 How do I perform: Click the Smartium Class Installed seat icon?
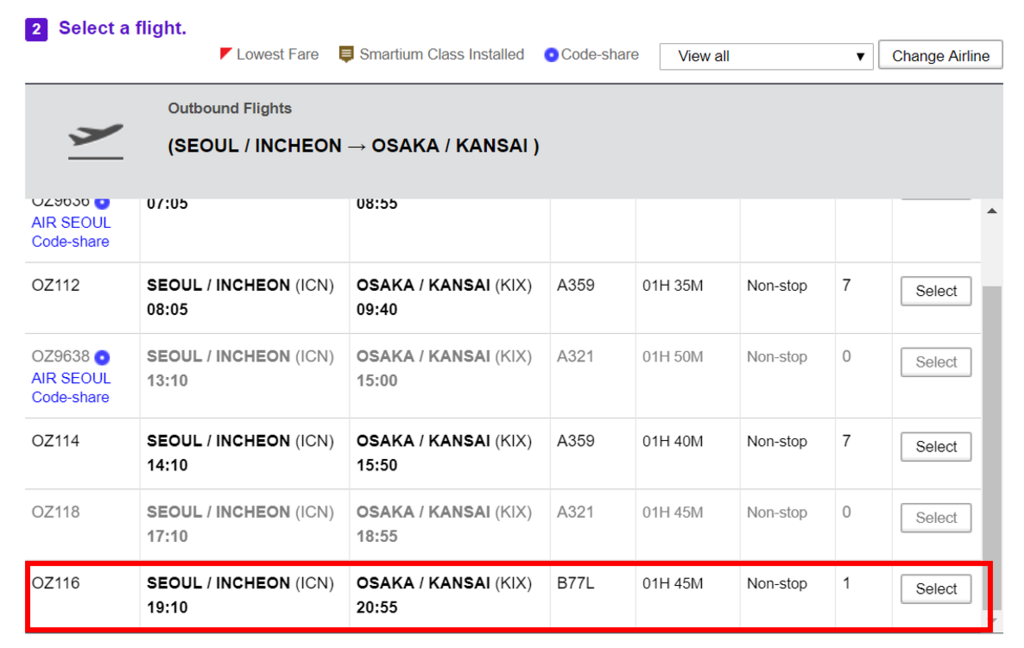click(346, 54)
